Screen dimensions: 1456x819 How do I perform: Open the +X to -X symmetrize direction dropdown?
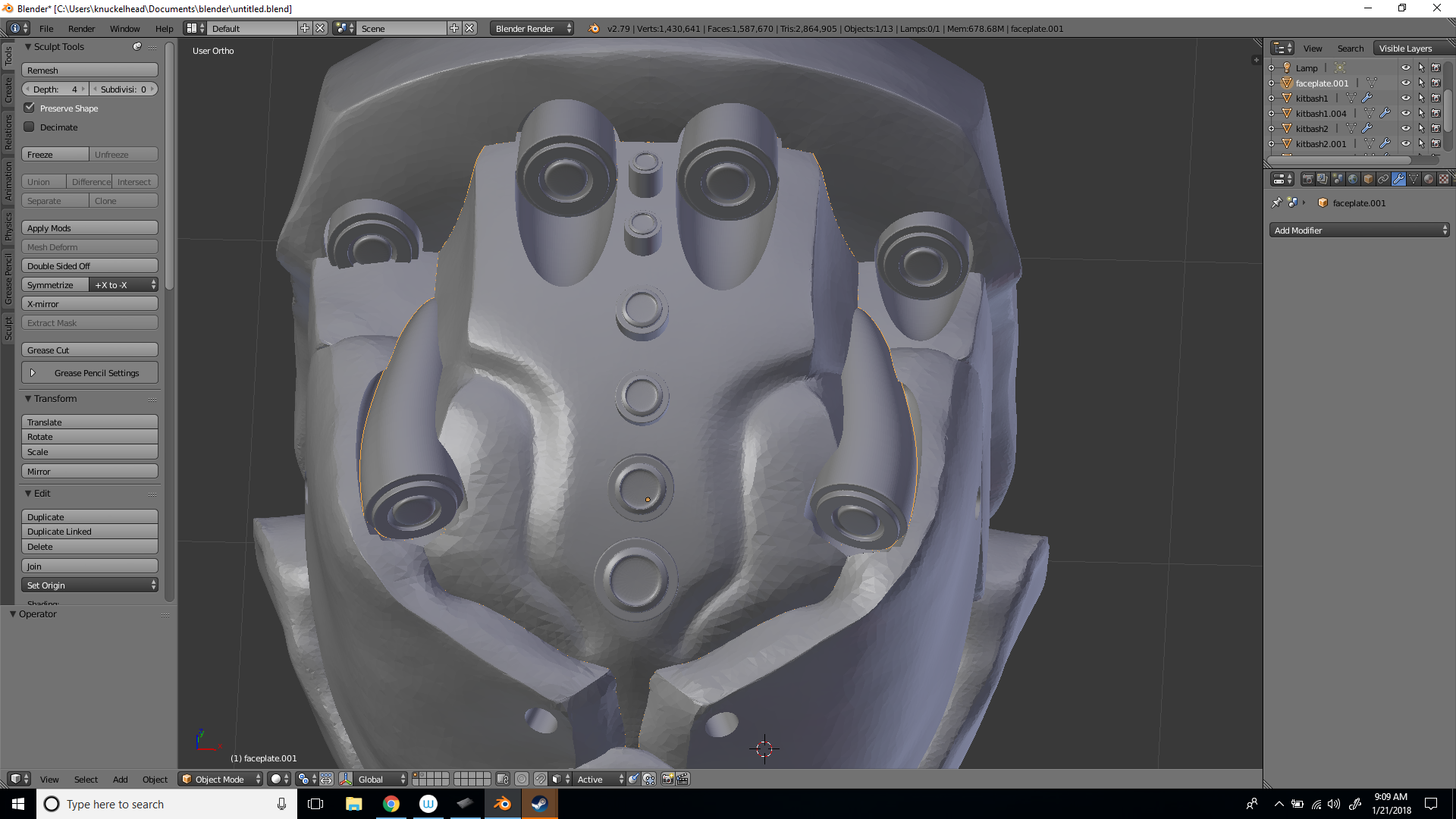124,284
